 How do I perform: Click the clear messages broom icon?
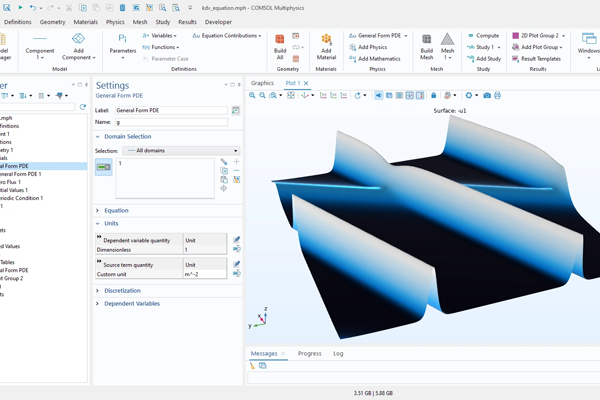point(252,366)
